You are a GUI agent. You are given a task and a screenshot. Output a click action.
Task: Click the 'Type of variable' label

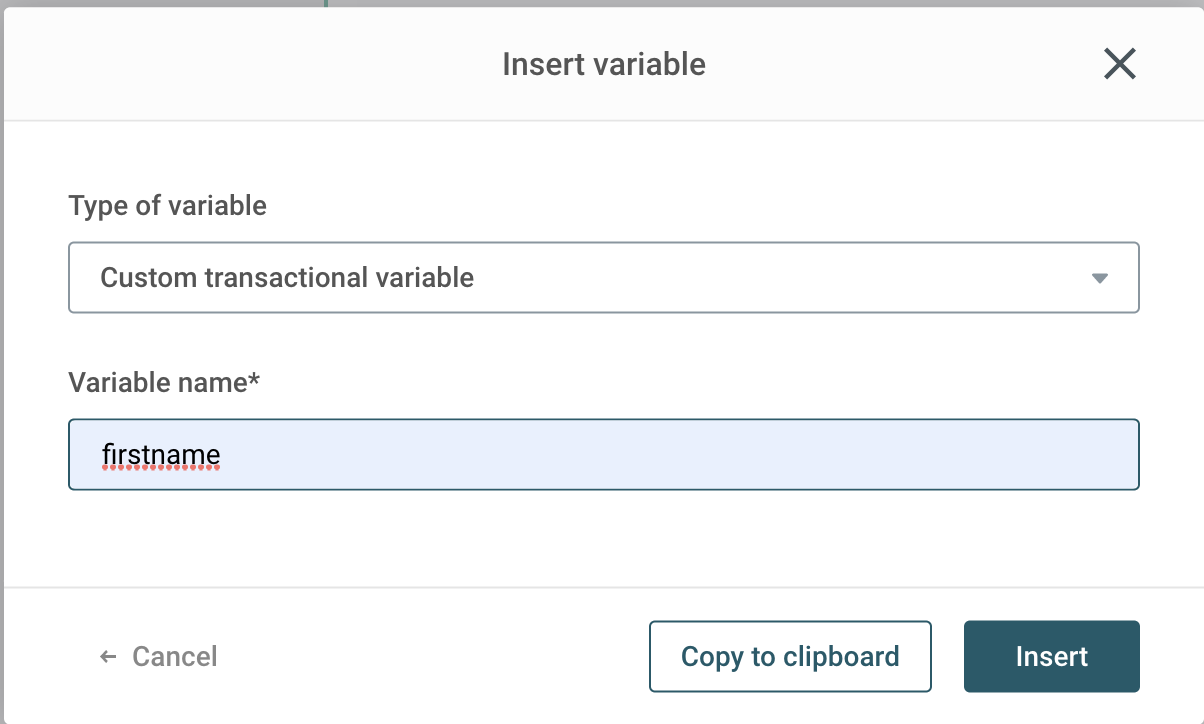point(167,206)
